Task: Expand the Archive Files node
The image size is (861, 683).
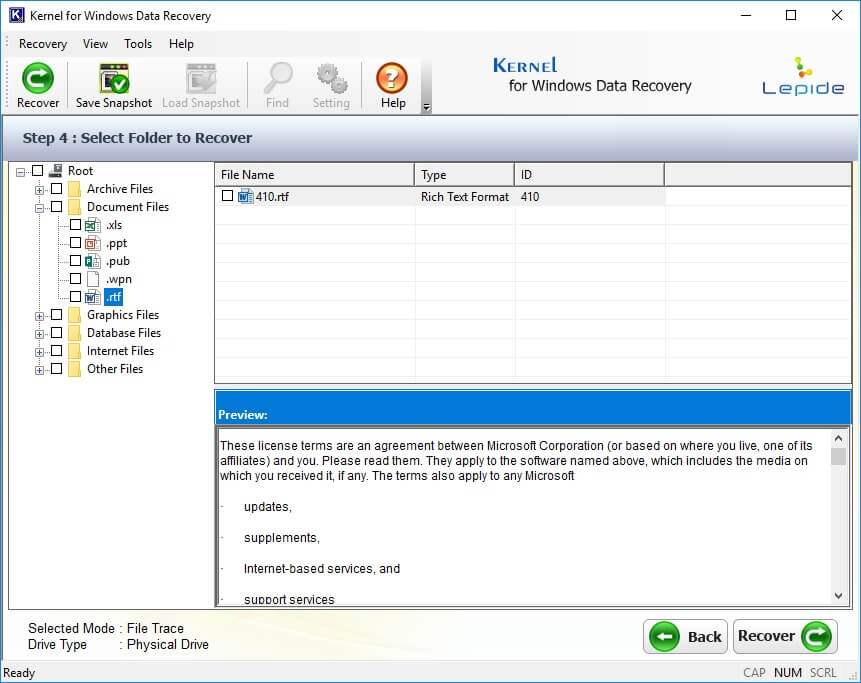Action: (39, 191)
